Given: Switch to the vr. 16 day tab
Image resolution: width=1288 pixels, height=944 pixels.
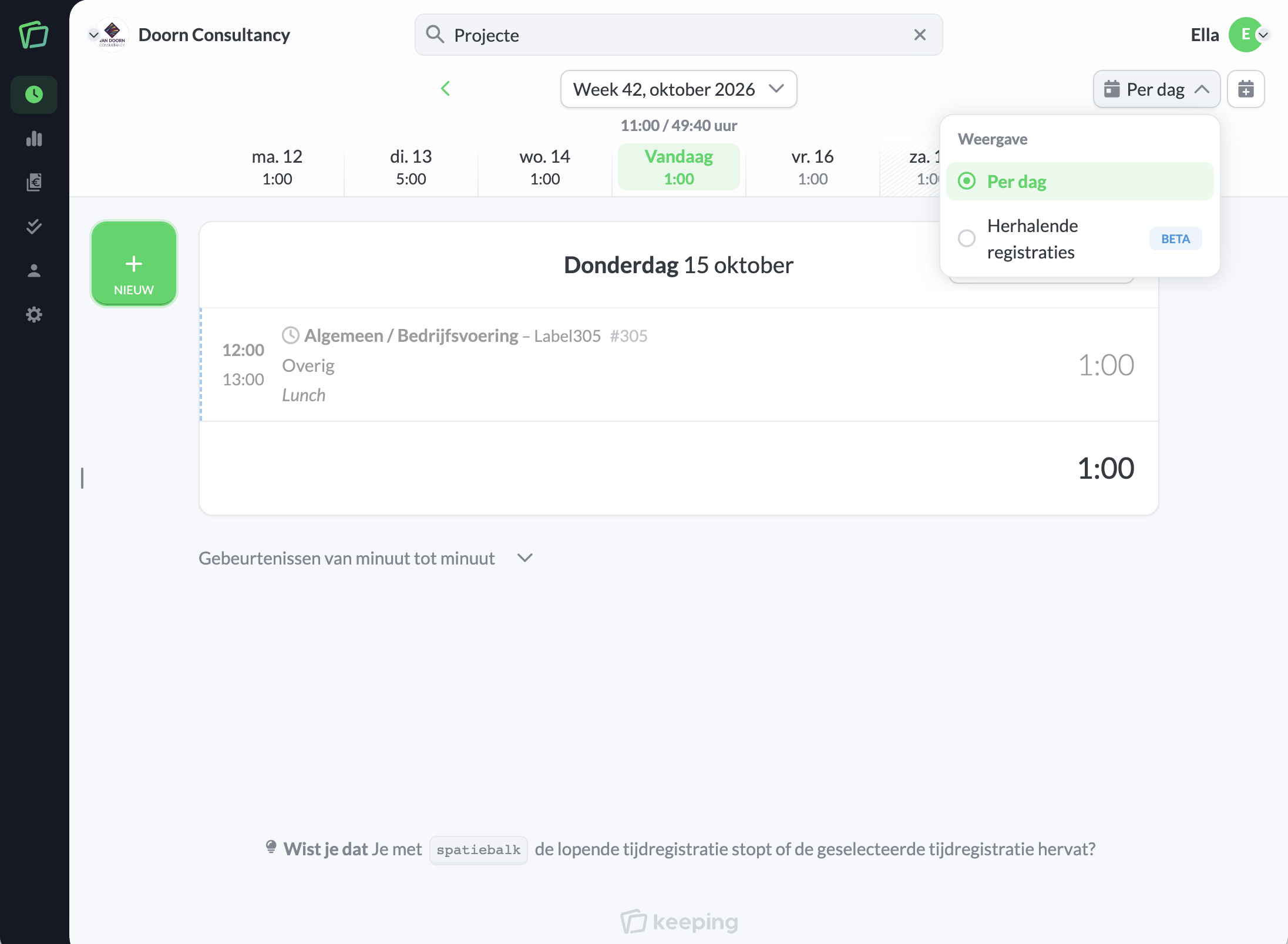Looking at the screenshot, I should (813, 167).
